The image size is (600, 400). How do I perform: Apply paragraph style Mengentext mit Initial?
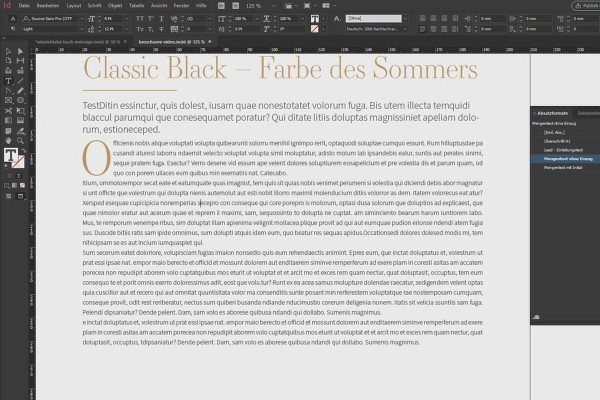tap(563, 168)
